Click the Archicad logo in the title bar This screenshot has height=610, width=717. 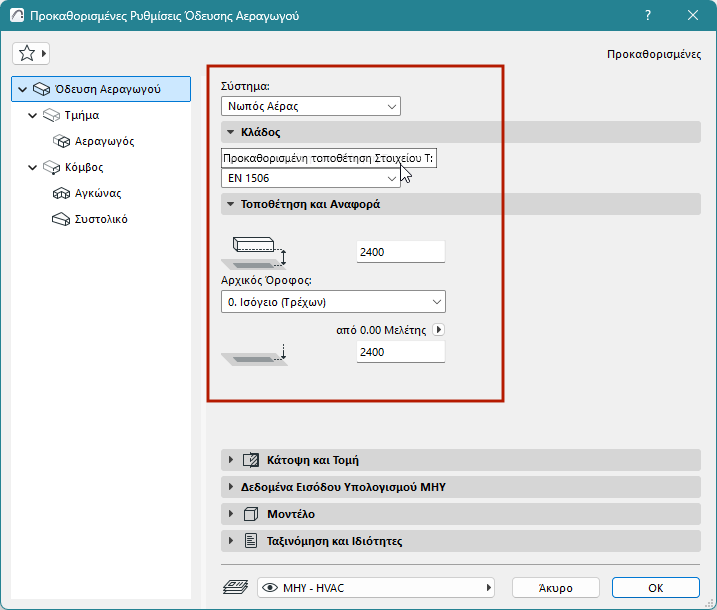pos(17,16)
